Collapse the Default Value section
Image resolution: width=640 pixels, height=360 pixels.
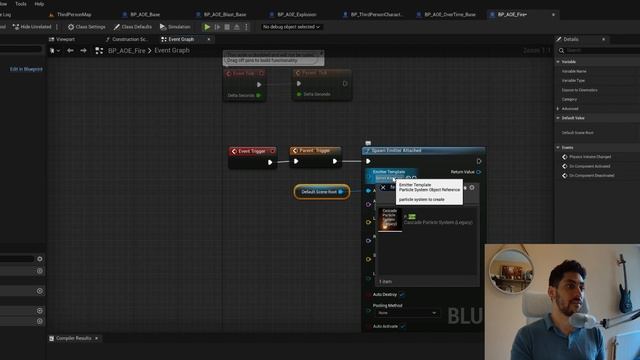[x=558, y=118]
